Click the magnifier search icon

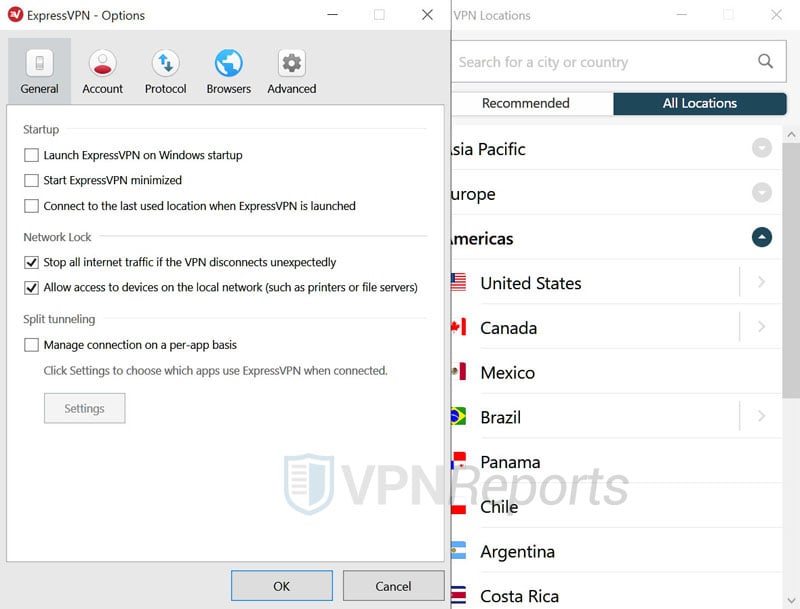tap(765, 61)
